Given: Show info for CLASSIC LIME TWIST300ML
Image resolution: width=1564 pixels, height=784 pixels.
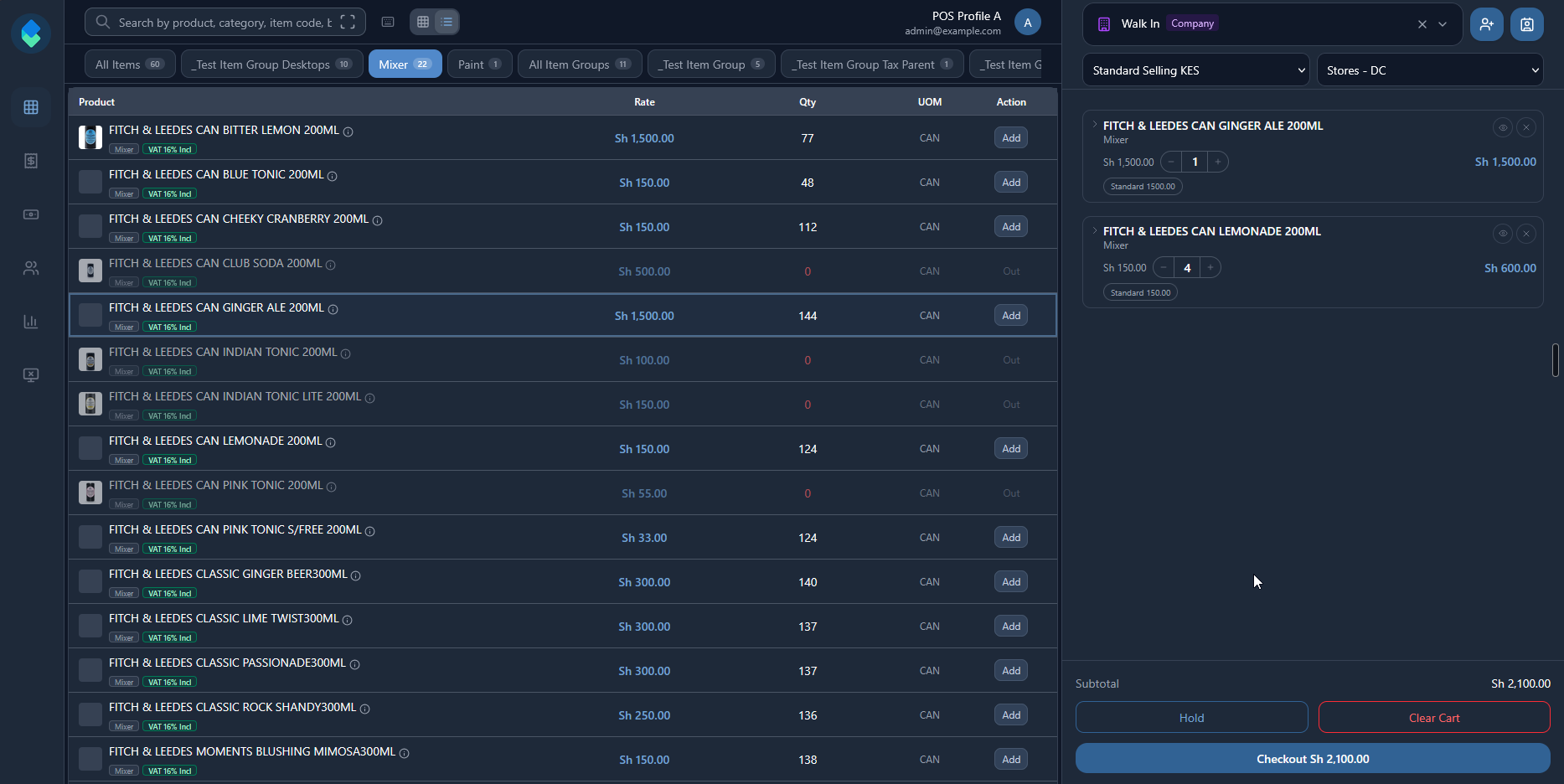Looking at the screenshot, I should tap(348, 620).
